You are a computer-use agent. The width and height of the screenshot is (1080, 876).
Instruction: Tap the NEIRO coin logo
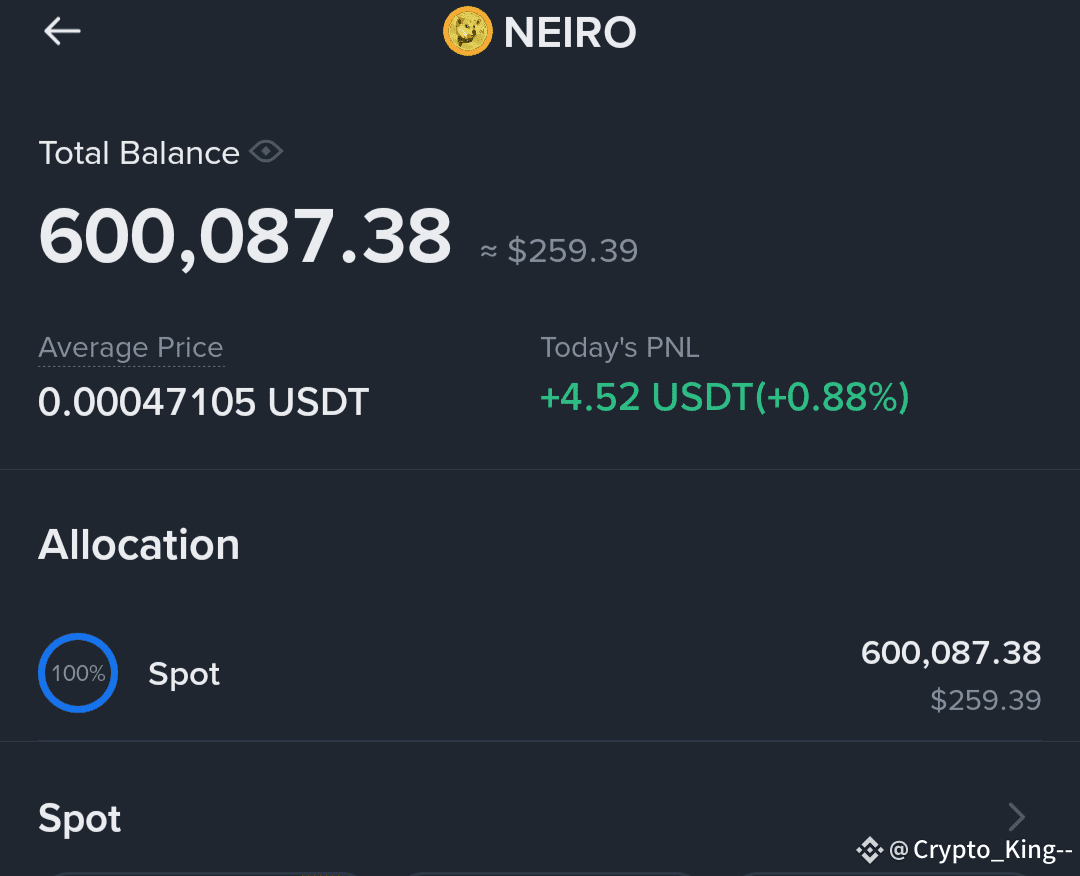coord(468,32)
